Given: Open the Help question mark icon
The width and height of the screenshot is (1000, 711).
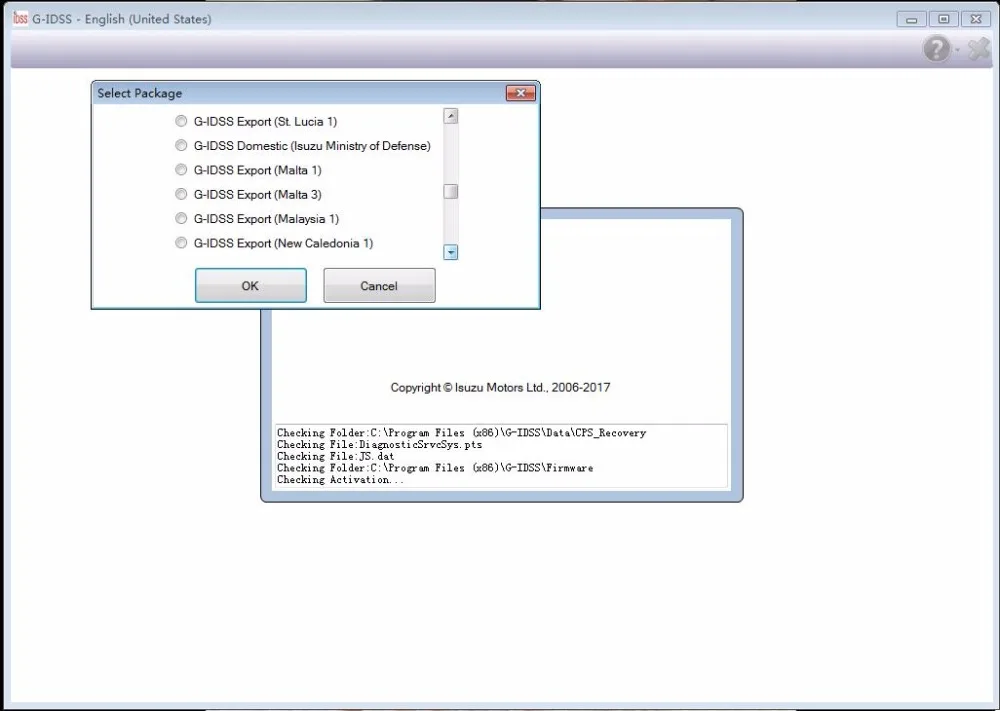Looking at the screenshot, I should pyautogui.click(x=936, y=49).
